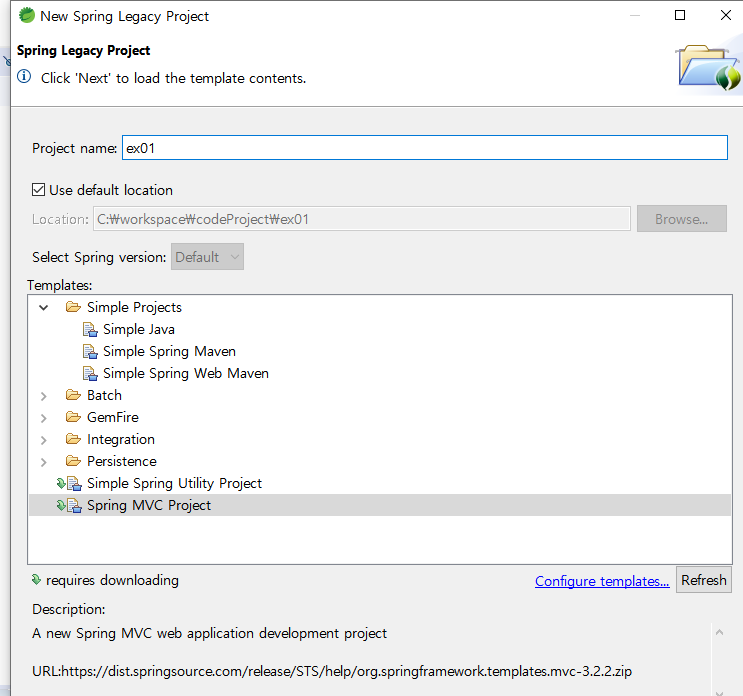
Task: Click the requires downloading legend icon
Action: point(36,579)
